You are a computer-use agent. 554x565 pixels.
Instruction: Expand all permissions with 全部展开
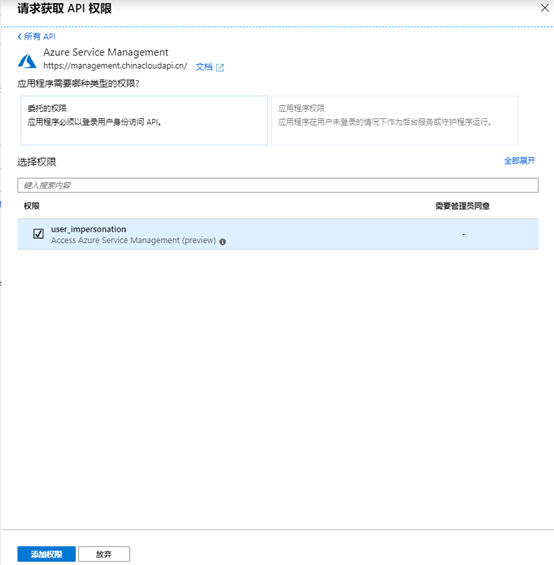pyautogui.click(x=519, y=161)
